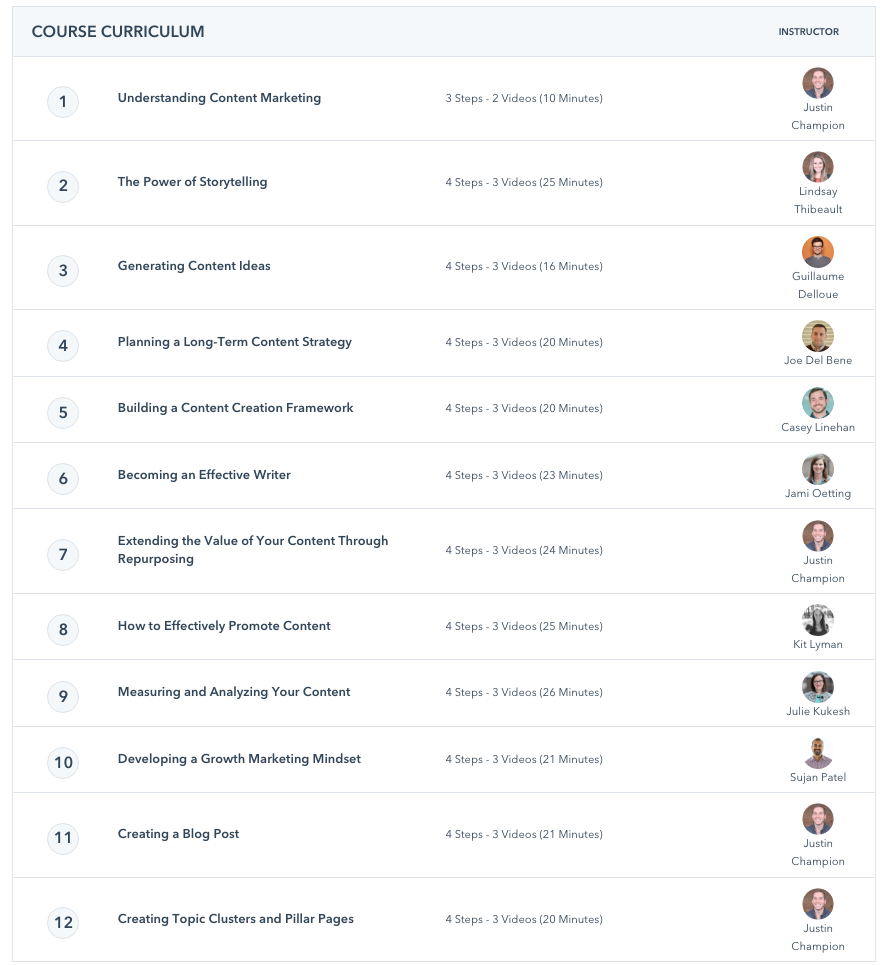Click Guillaume Delloue's instructor avatar
The height and width of the screenshot is (965, 889).
[818, 251]
